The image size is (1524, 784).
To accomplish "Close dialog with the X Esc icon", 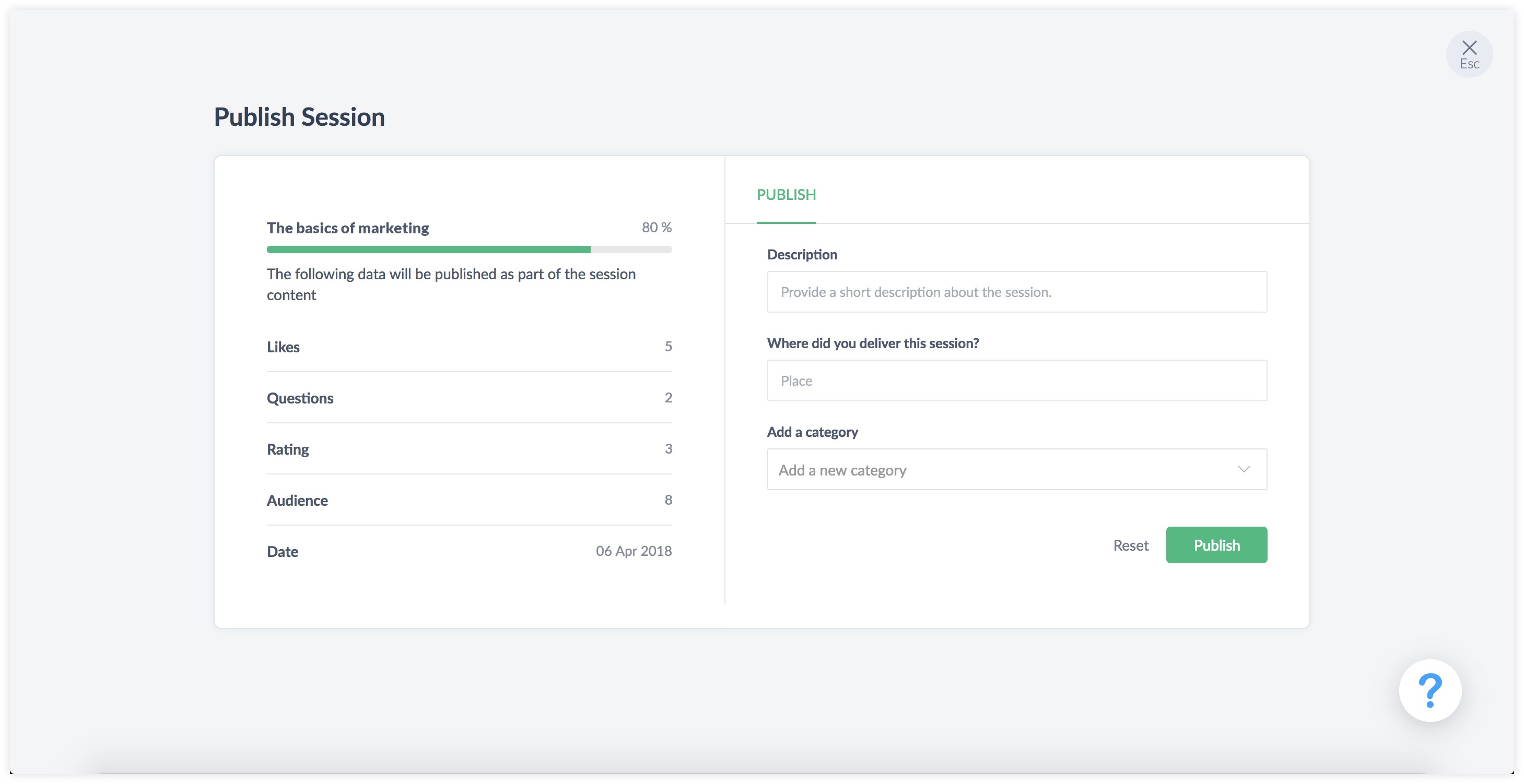I will tap(1469, 54).
